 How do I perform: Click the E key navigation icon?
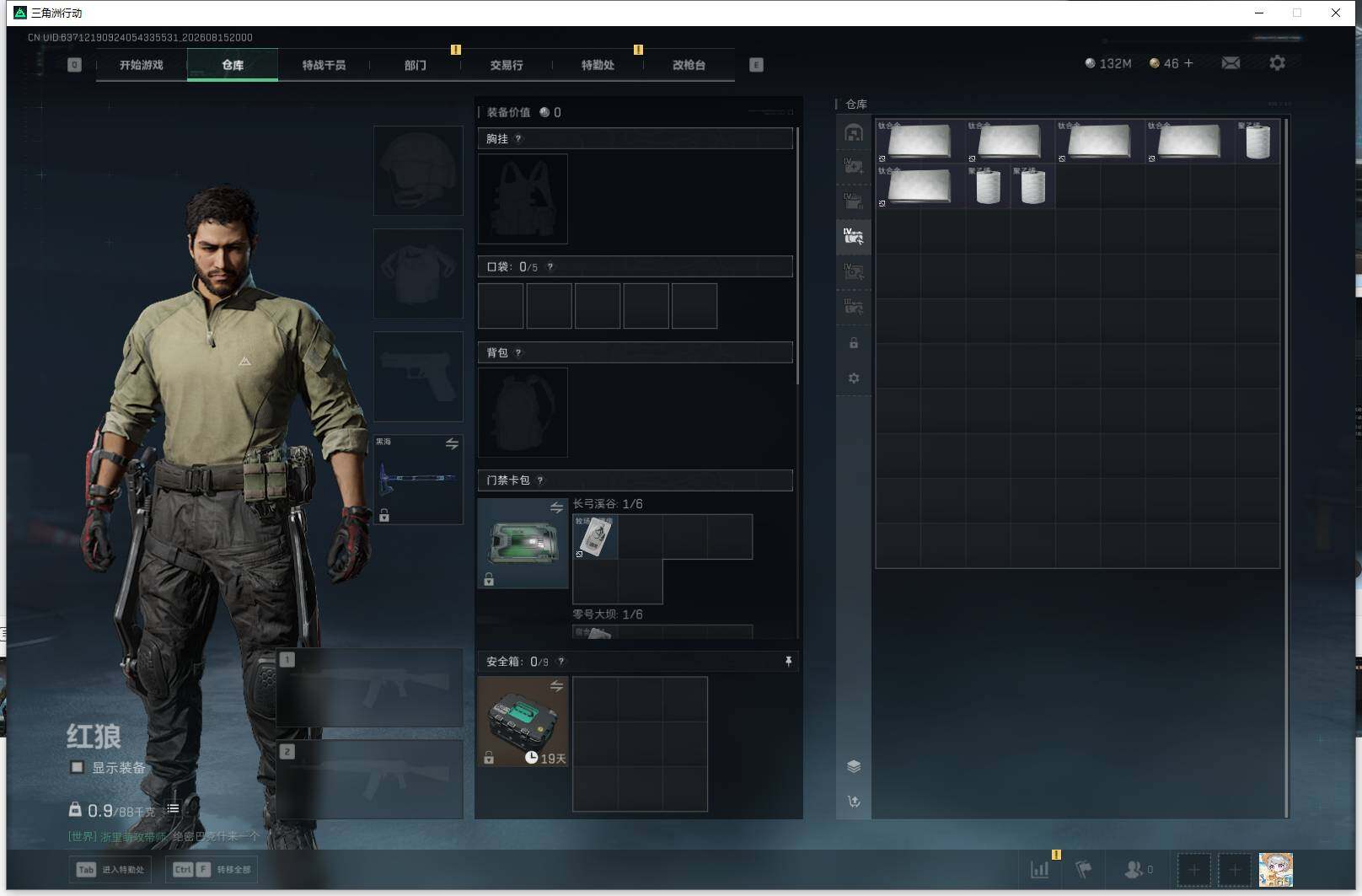click(756, 65)
